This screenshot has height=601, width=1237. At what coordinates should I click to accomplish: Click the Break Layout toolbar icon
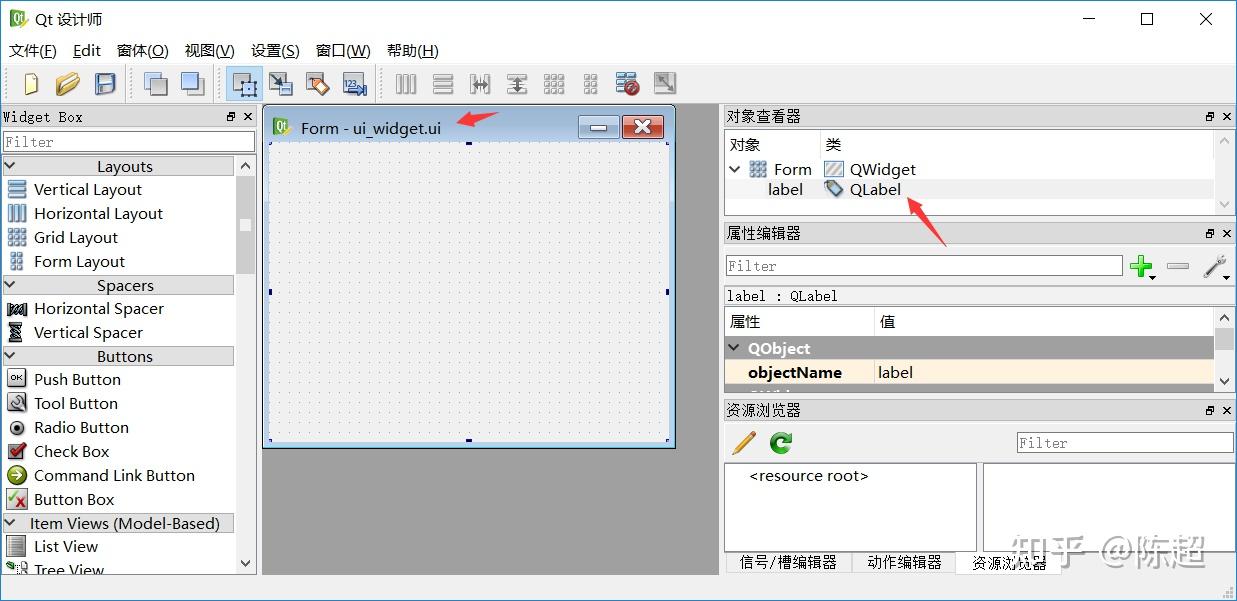pyautogui.click(x=628, y=84)
